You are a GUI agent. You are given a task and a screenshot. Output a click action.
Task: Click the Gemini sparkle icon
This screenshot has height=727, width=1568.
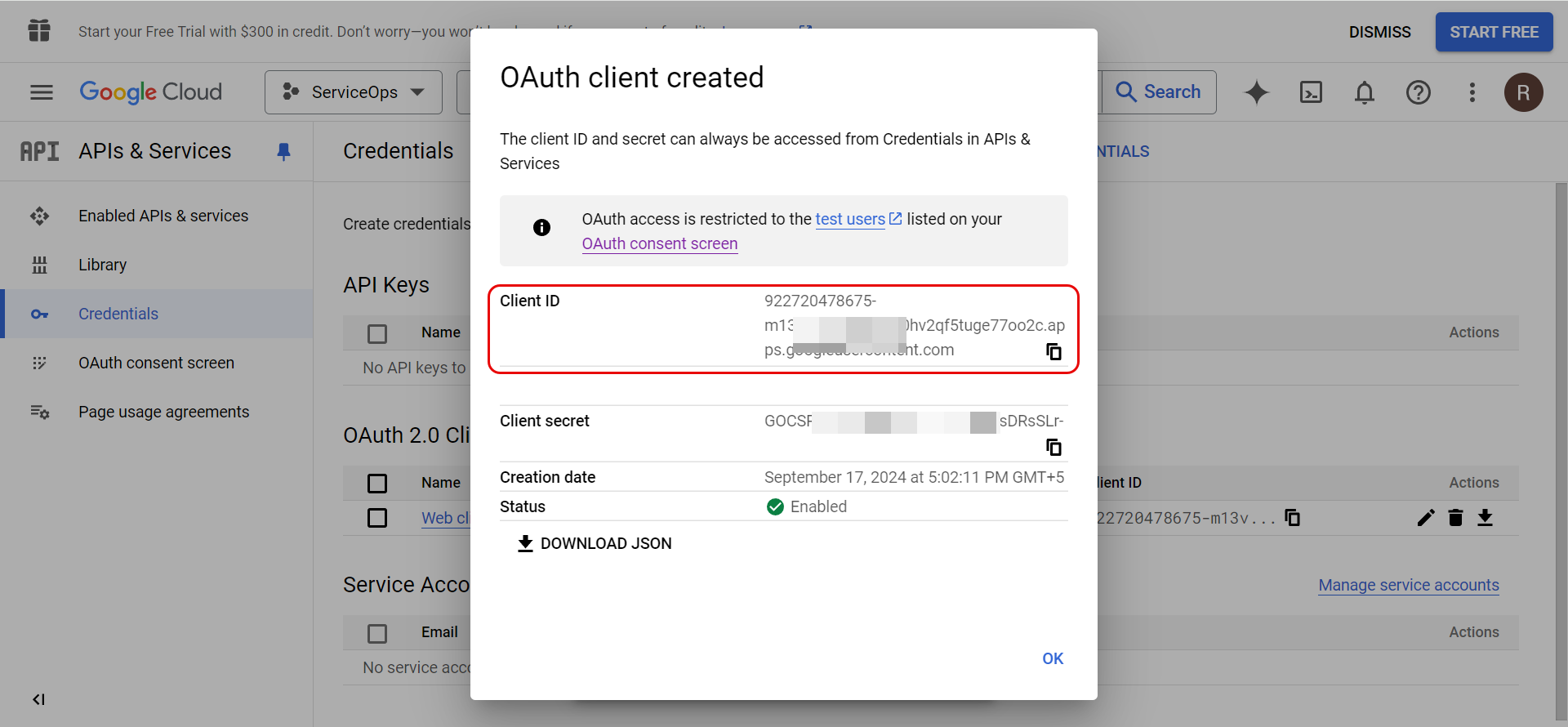tap(1256, 92)
